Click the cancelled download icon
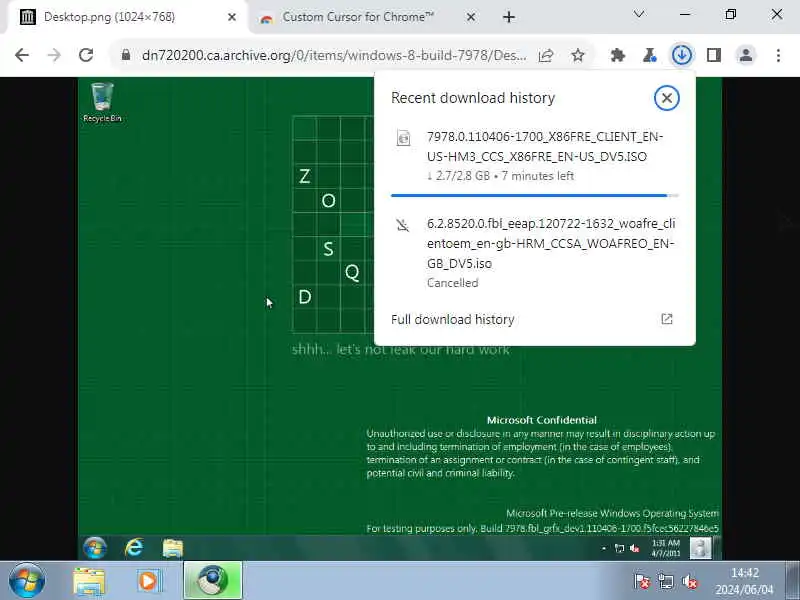The image size is (800, 600). (403, 224)
